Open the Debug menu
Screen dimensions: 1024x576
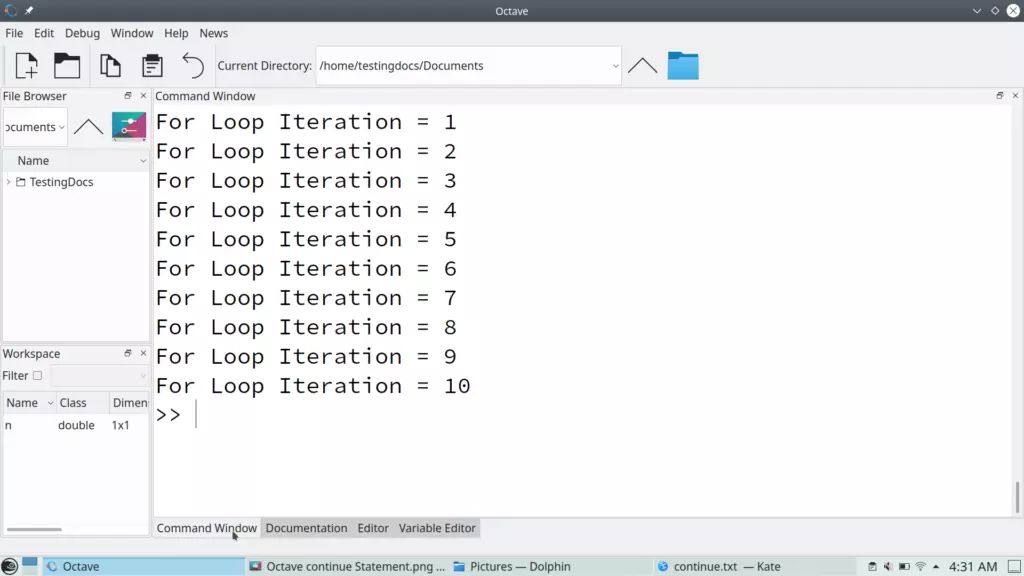click(82, 33)
